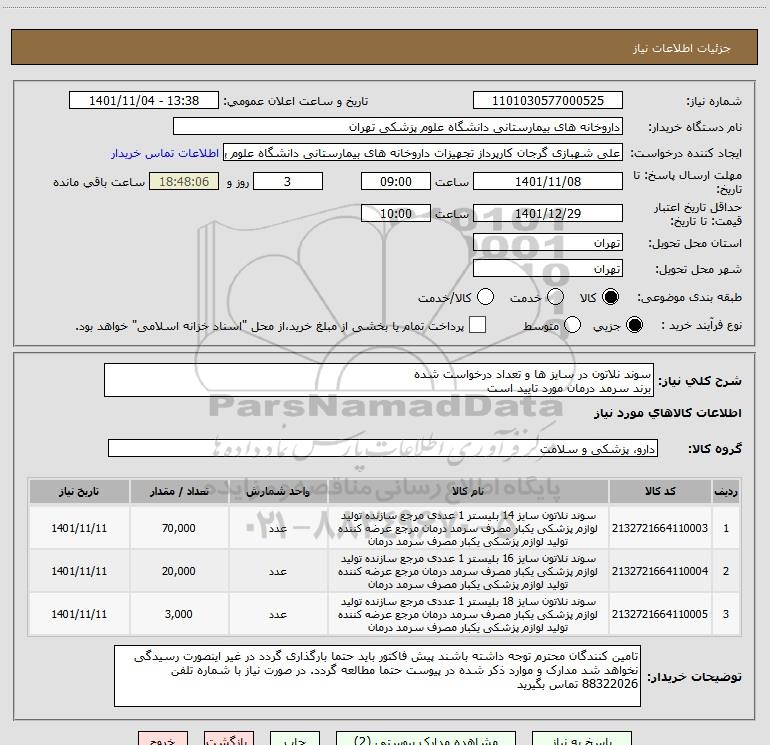
Task: Click the remaining days field showing 3
Action: [x=288, y=181]
